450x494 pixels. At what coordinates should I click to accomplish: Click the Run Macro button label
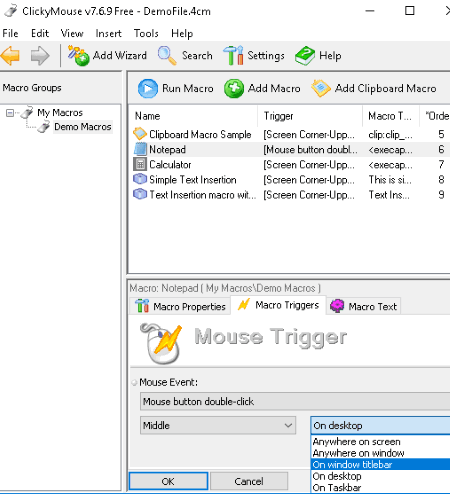[188, 88]
